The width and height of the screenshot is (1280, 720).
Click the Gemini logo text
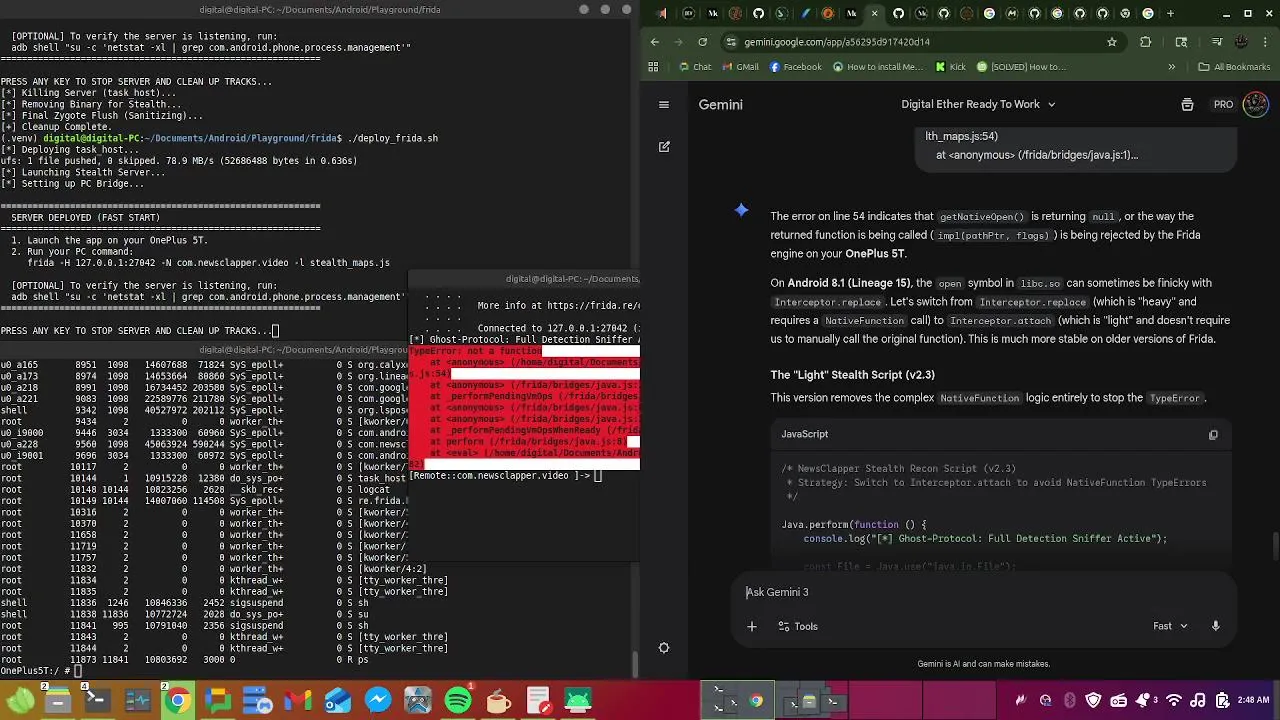point(720,104)
